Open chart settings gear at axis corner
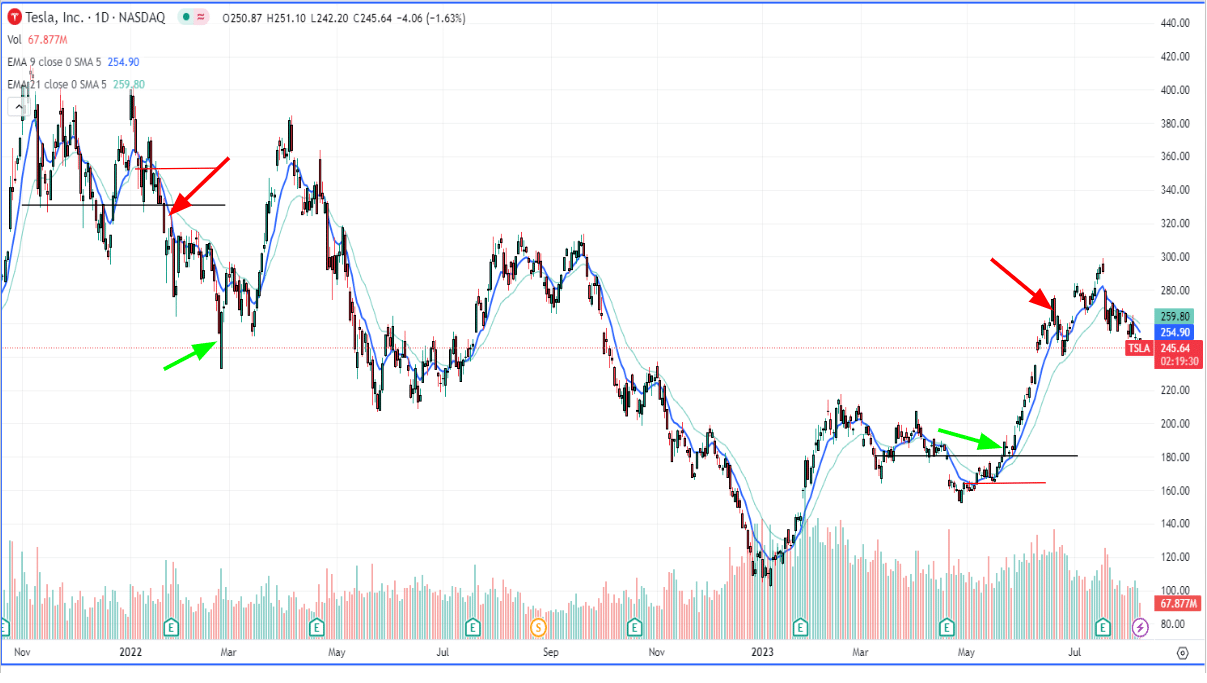Viewport: 1207px width, 683px height. click(x=1182, y=652)
